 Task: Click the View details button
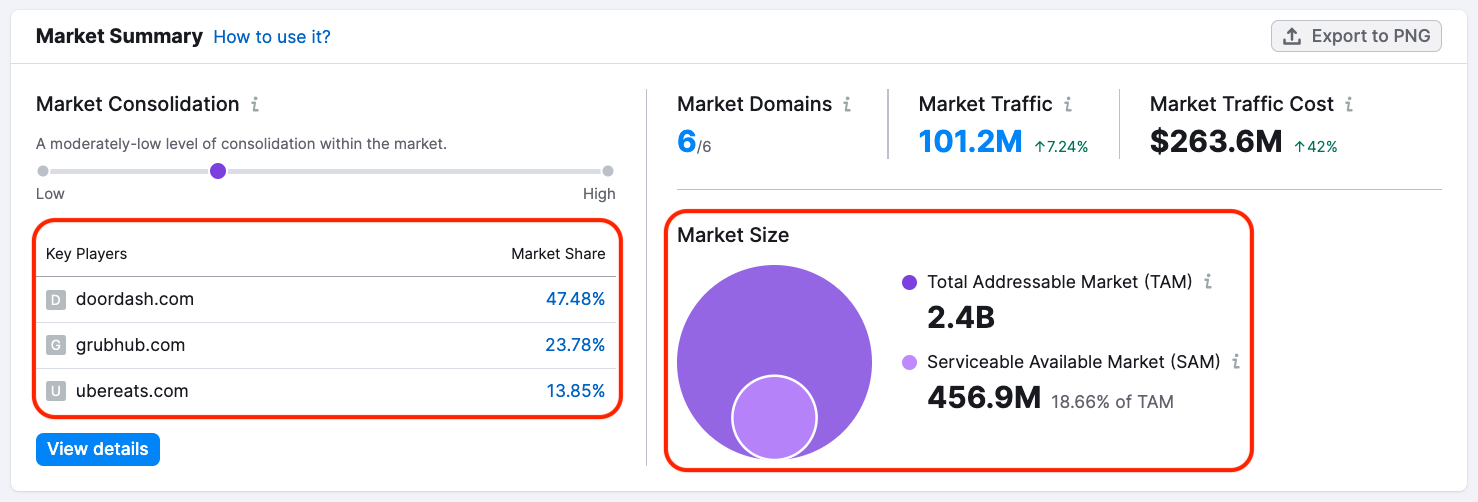98,449
